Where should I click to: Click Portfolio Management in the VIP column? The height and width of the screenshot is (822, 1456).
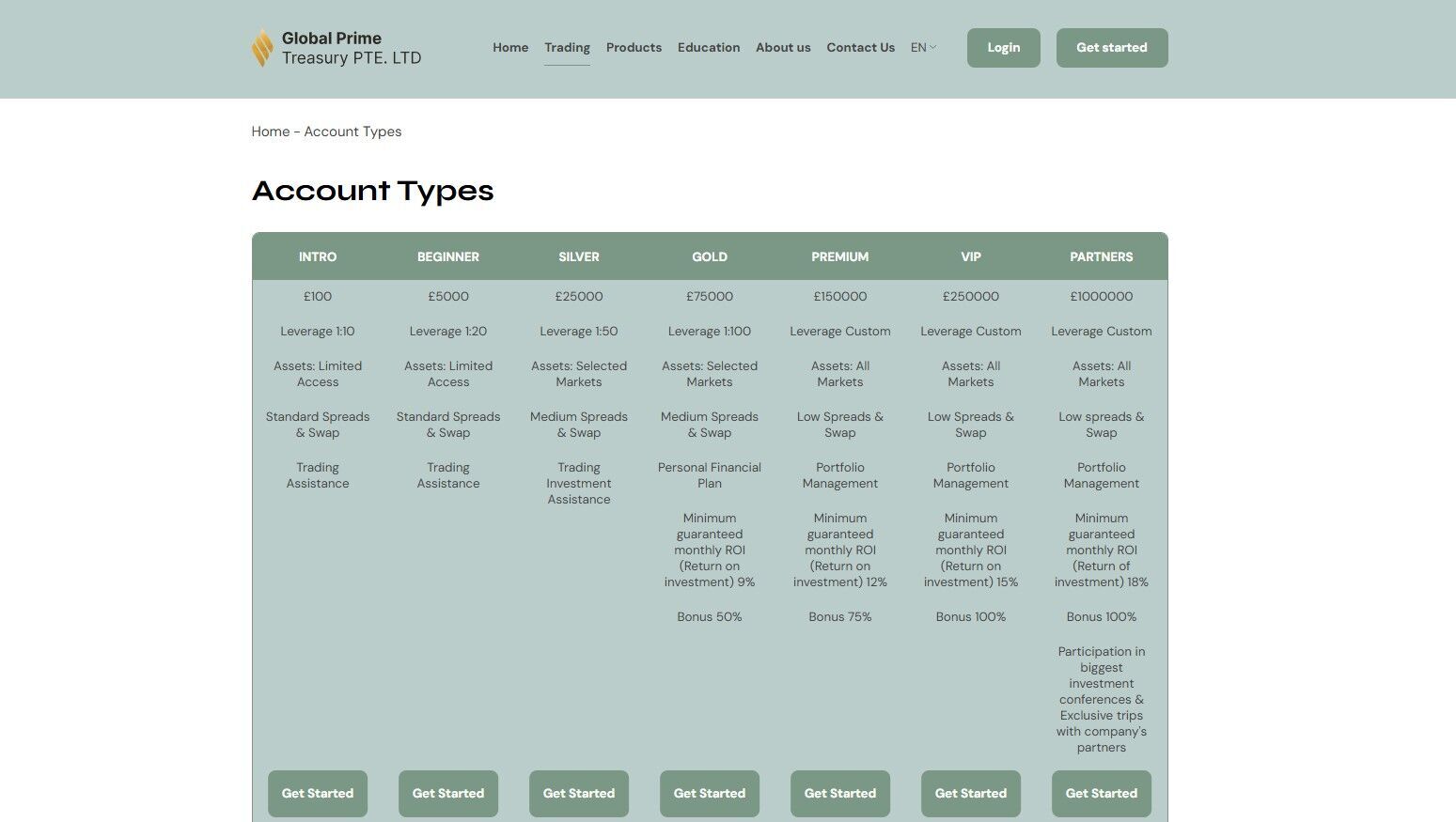point(971,475)
